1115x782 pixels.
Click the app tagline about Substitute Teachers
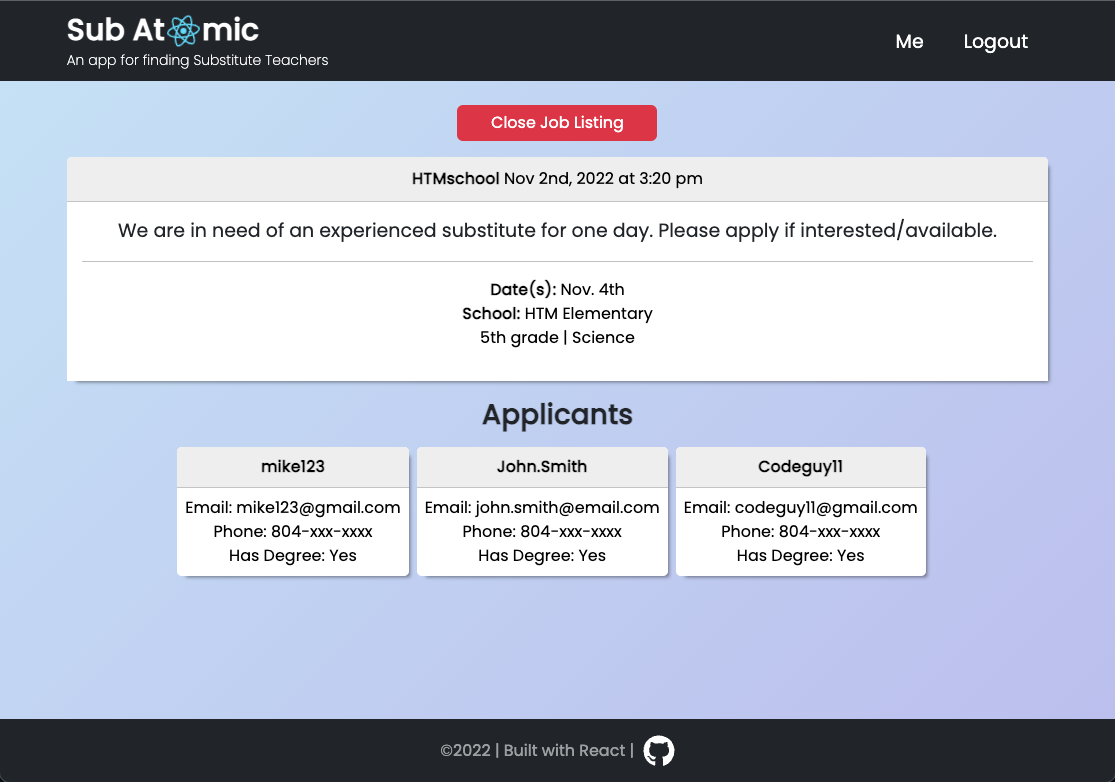click(x=197, y=60)
